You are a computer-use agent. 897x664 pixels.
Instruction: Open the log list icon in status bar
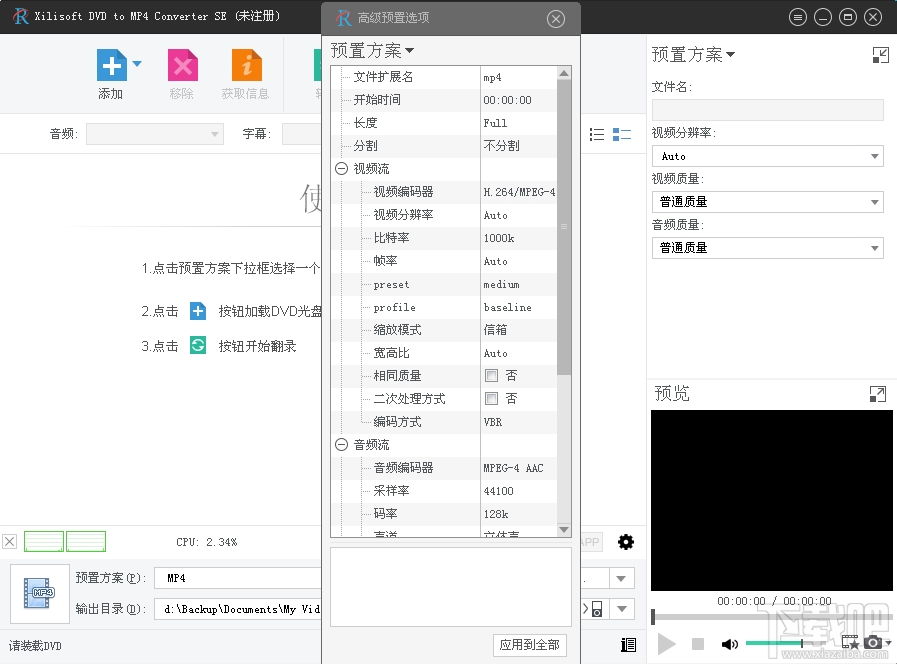[628, 645]
